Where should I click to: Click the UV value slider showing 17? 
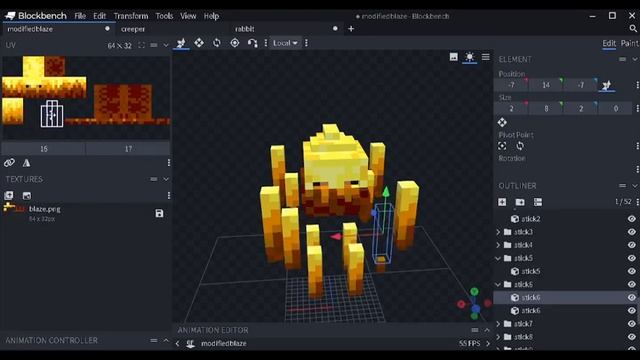pyautogui.click(x=128, y=149)
